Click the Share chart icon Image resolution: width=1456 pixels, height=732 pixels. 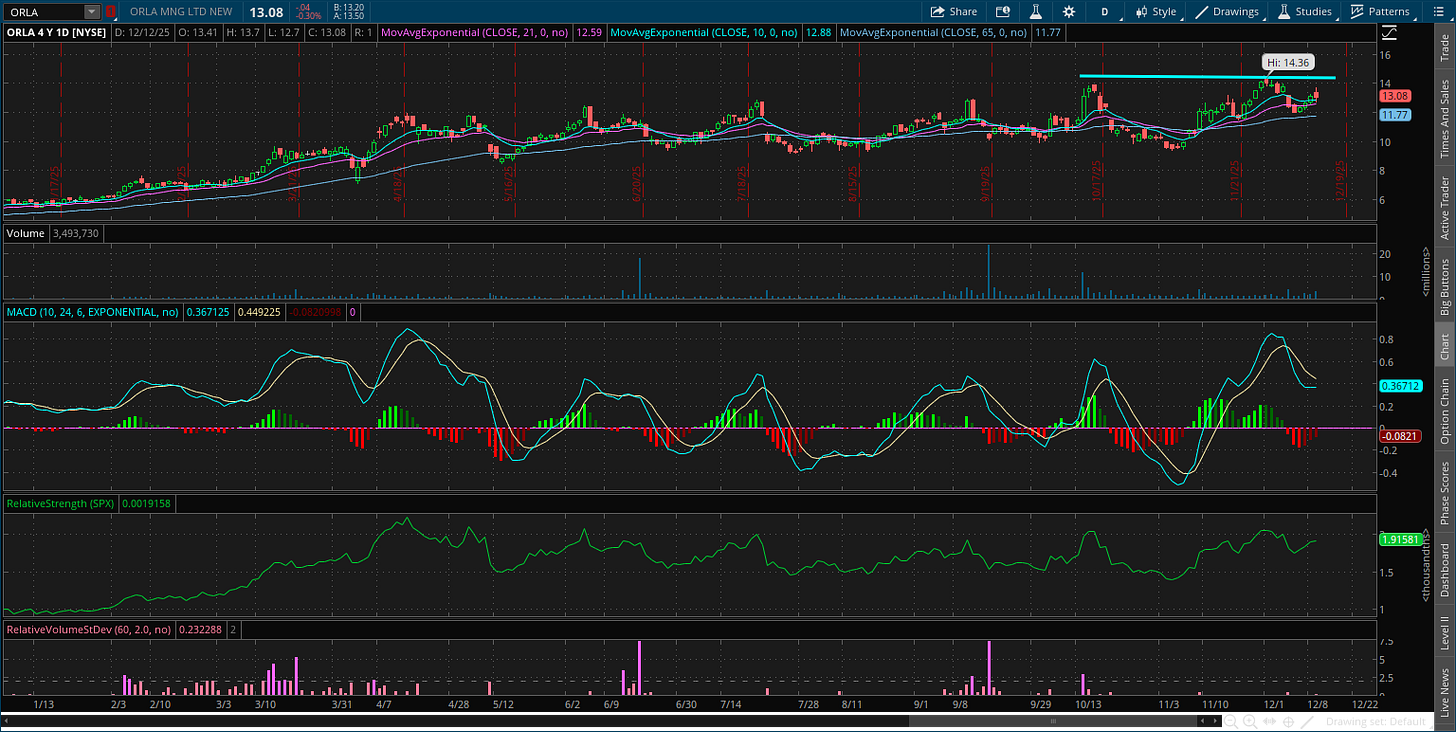tap(953, 12)
